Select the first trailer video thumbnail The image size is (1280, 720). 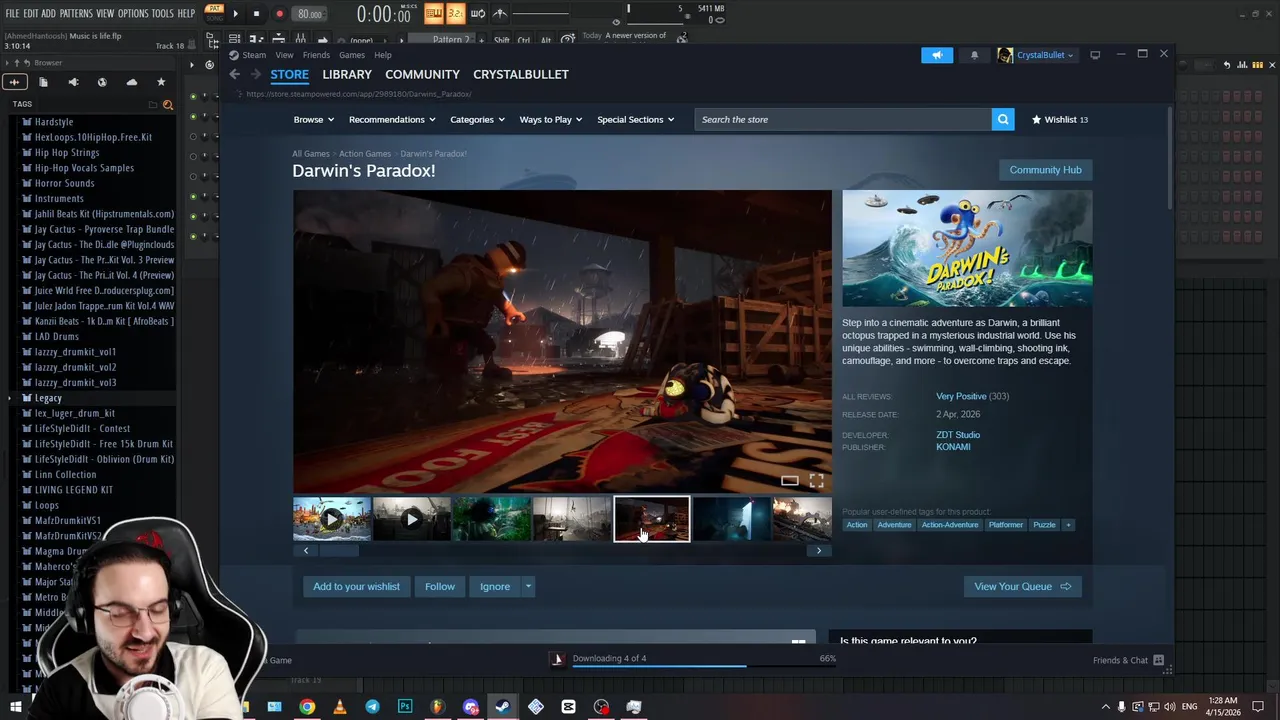coord(332,519)
